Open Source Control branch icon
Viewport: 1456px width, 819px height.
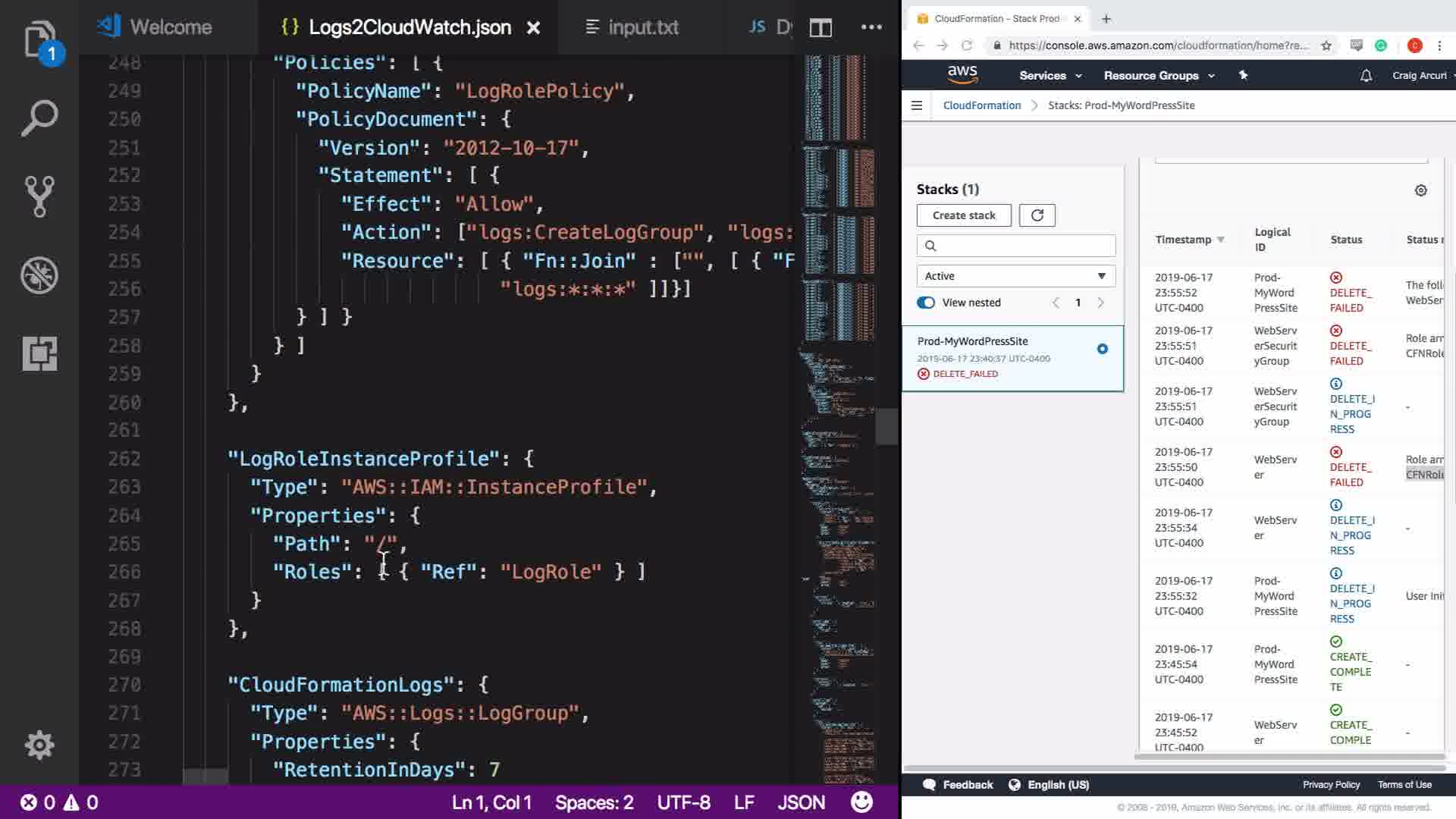click(39, 197)
